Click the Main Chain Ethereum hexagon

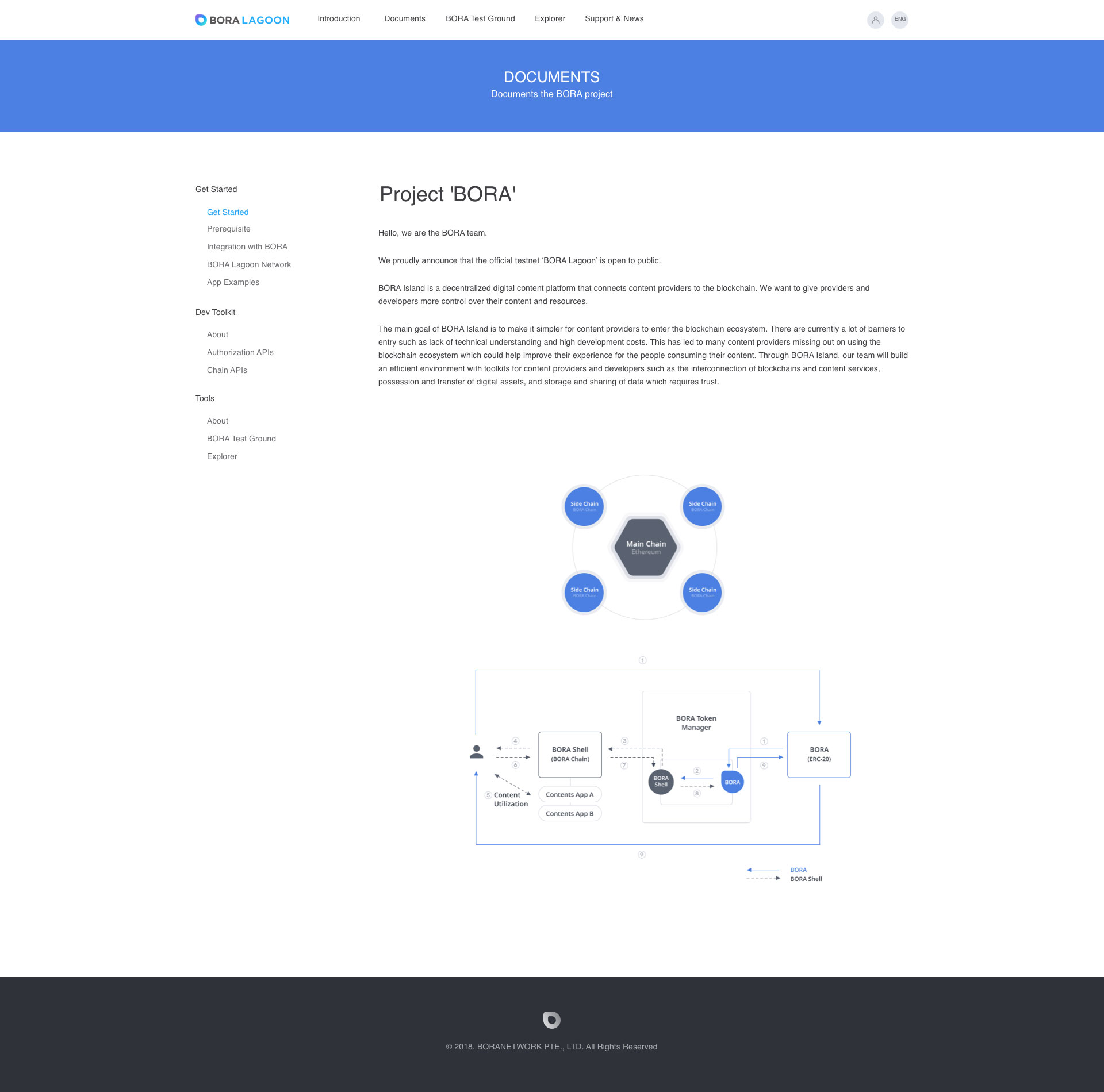(x=645, y=547)
